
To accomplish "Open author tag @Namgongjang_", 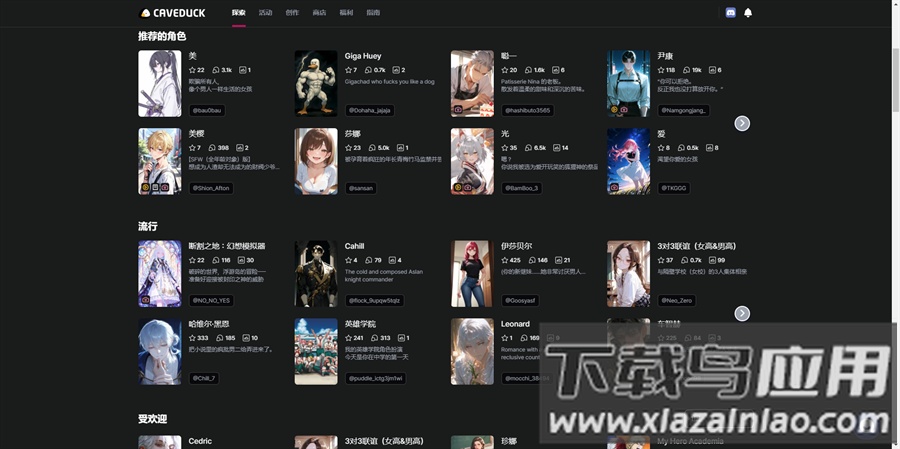I will 684,110.
